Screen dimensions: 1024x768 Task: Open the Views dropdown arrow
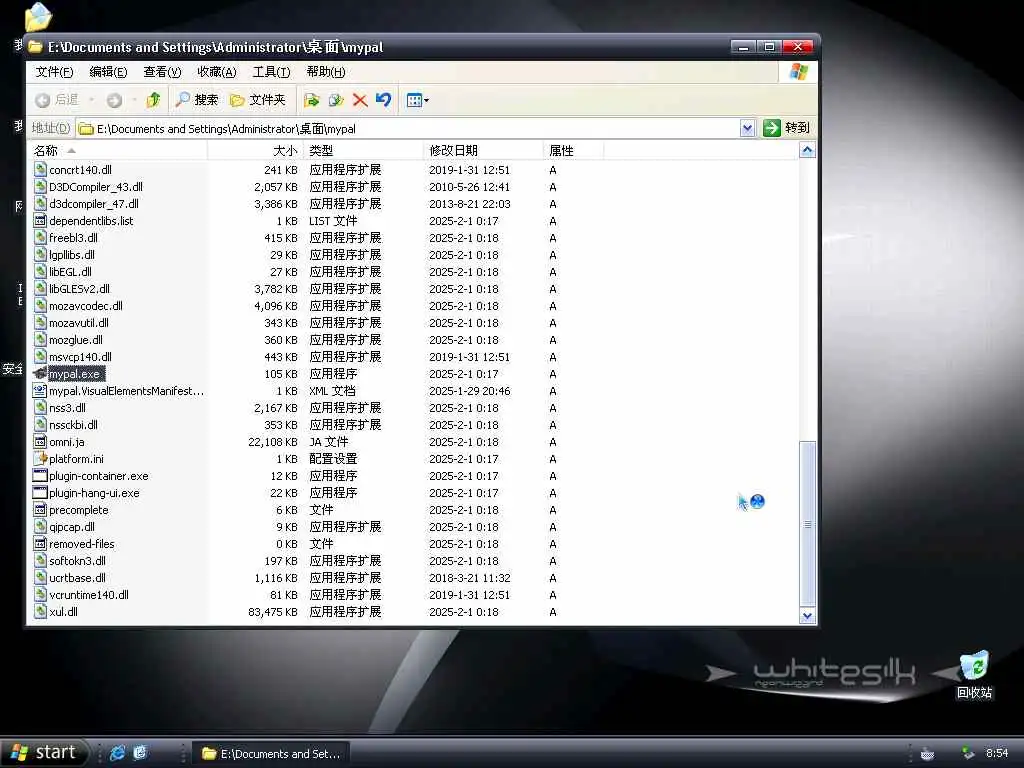pyautogui.click(x=426, y=101)
